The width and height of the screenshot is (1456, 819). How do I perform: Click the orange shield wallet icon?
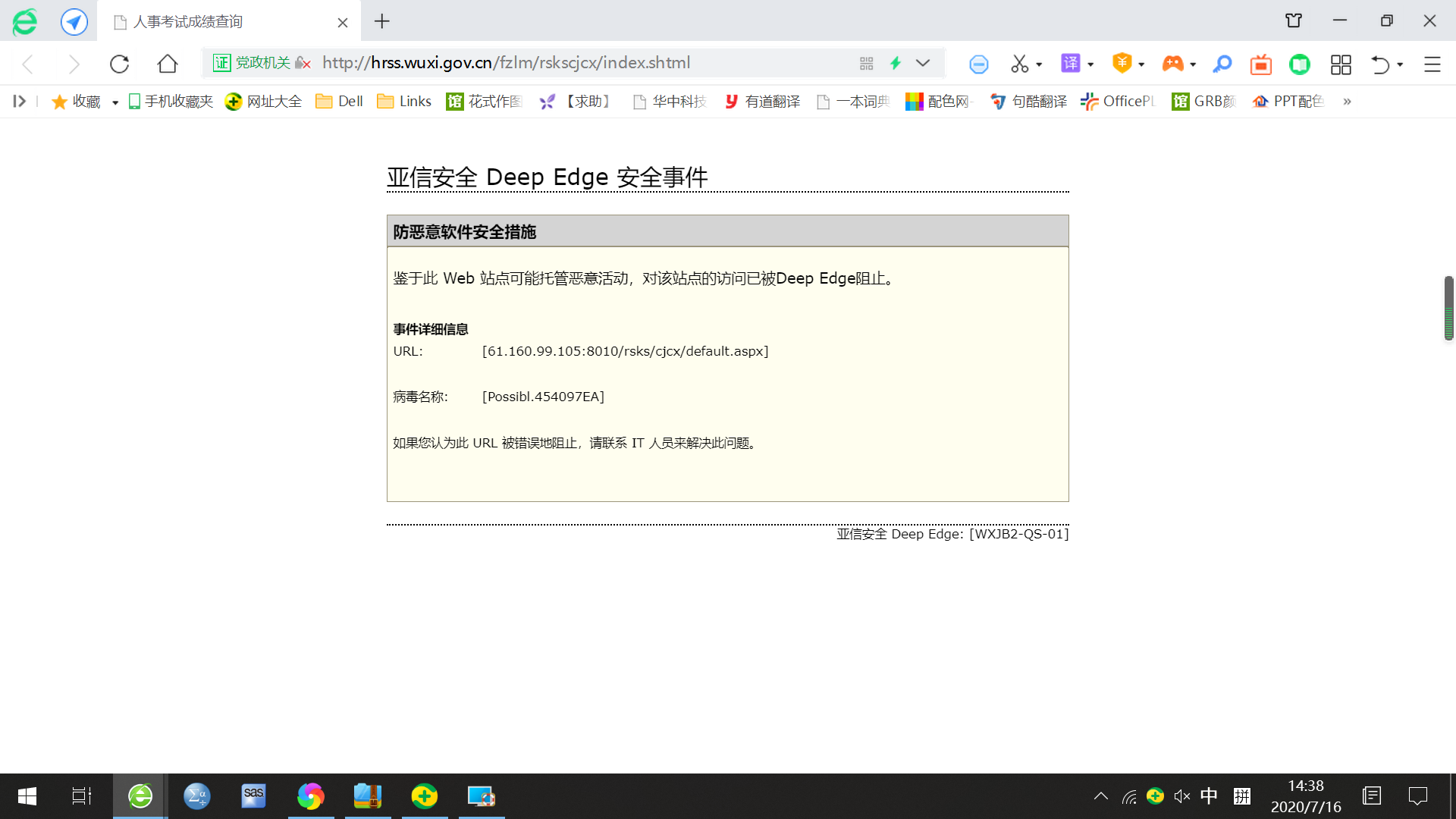[1122, 64]
